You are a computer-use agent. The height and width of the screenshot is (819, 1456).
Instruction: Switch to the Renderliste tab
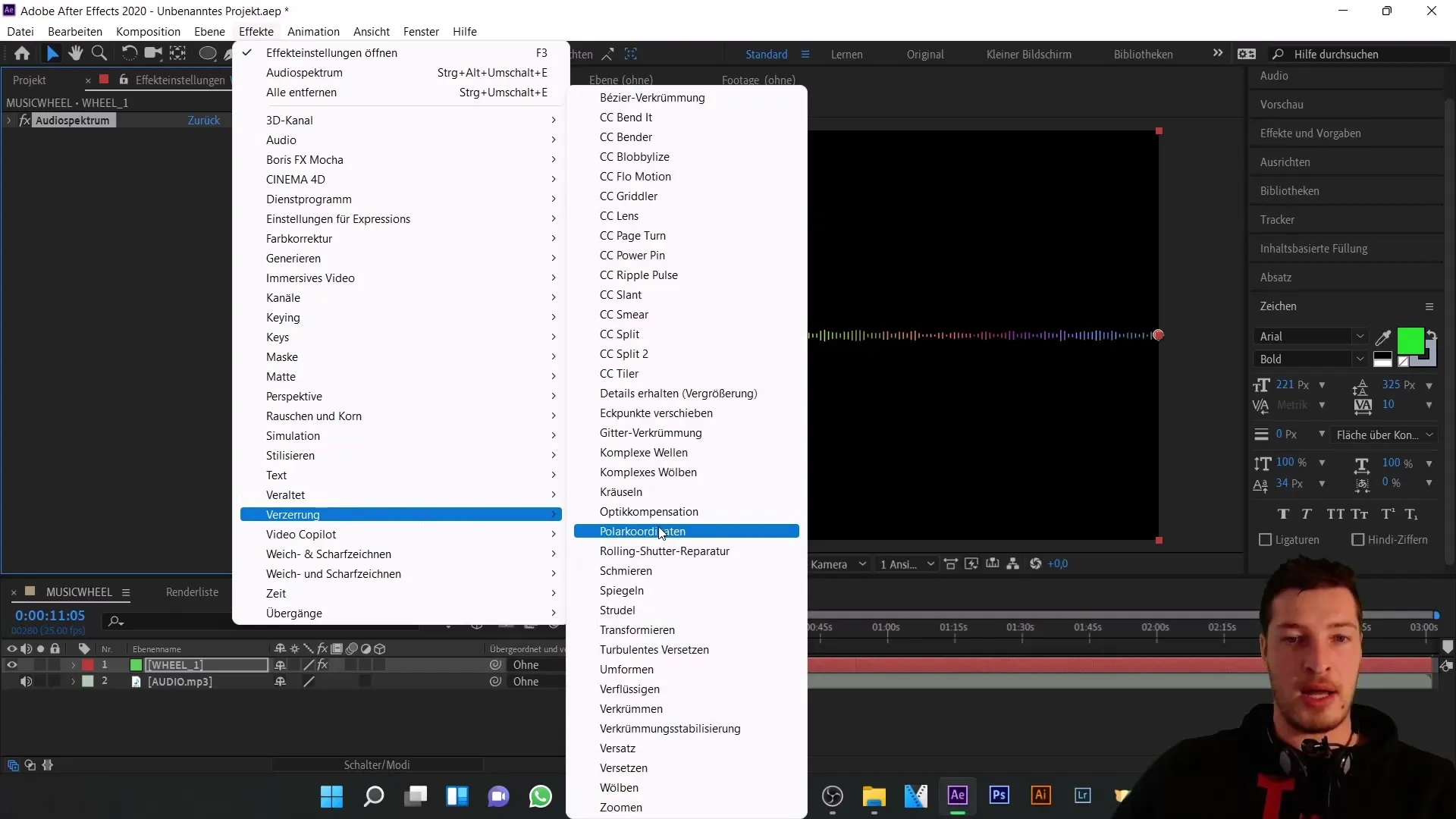pos(192,592)
